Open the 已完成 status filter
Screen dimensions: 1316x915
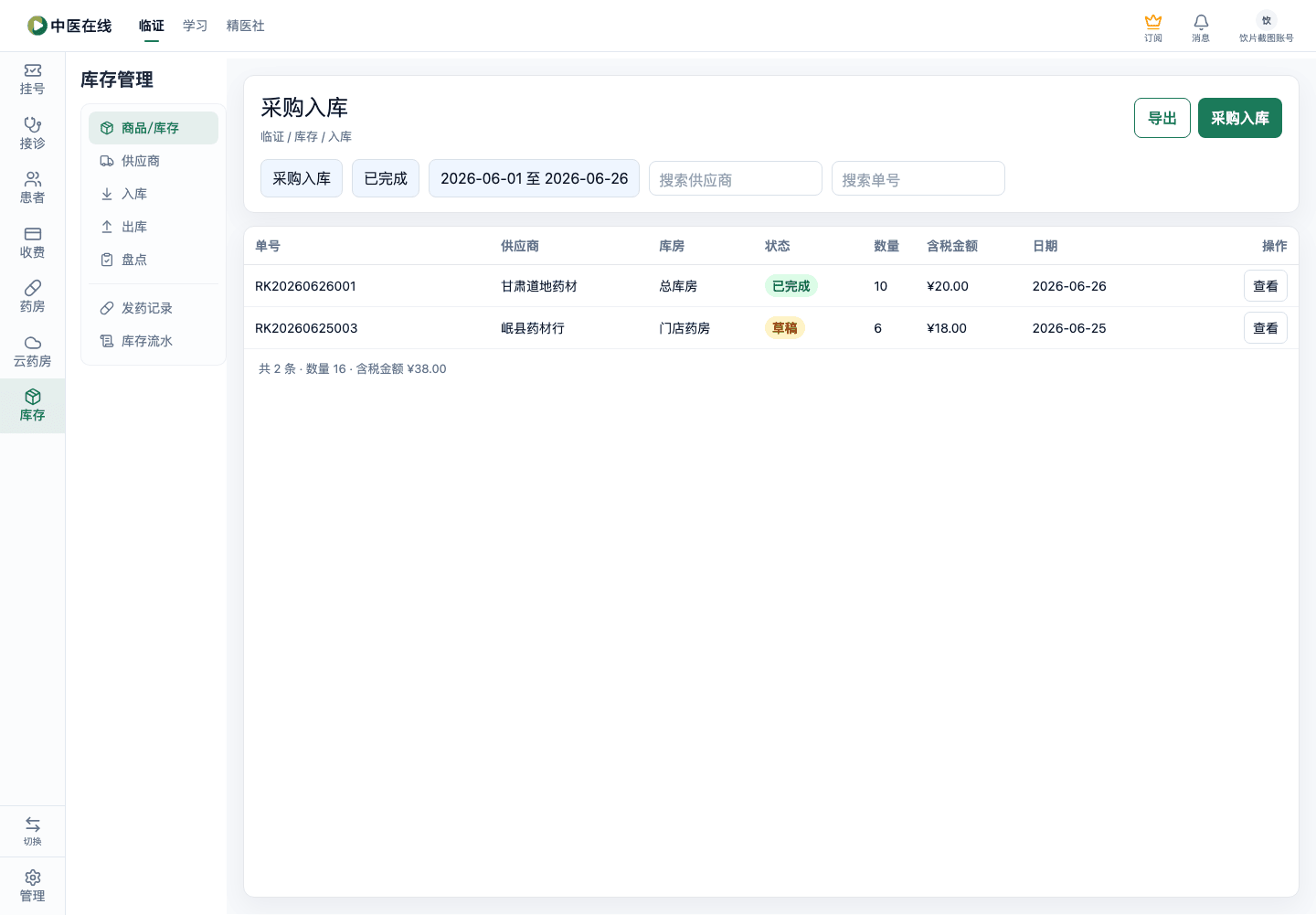tap(386, 178)
